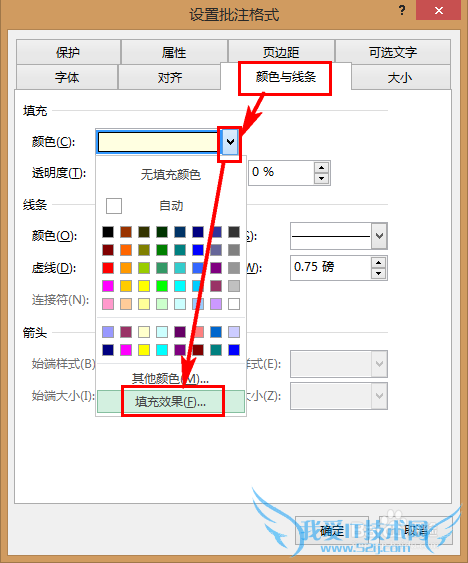Pick the gold swatch left of yellow
468x563 pixels.
126,286
